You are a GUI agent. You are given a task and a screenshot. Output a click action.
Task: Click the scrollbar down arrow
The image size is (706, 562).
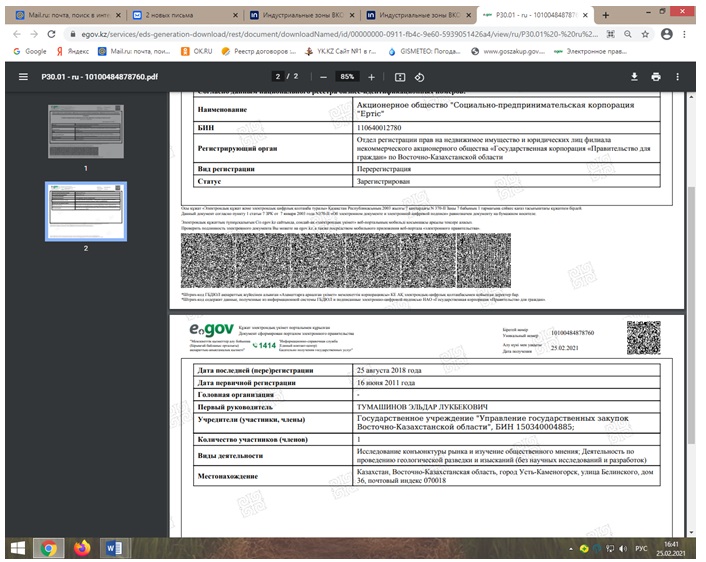coord(691,533)
